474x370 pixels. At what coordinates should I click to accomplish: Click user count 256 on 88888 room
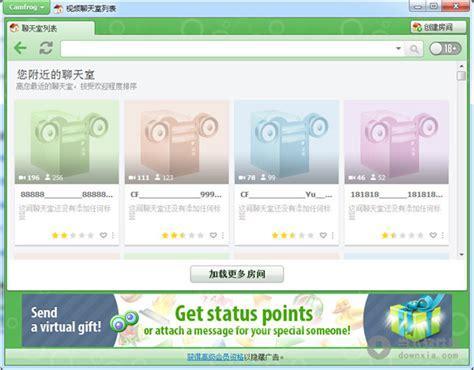[54, 178]
